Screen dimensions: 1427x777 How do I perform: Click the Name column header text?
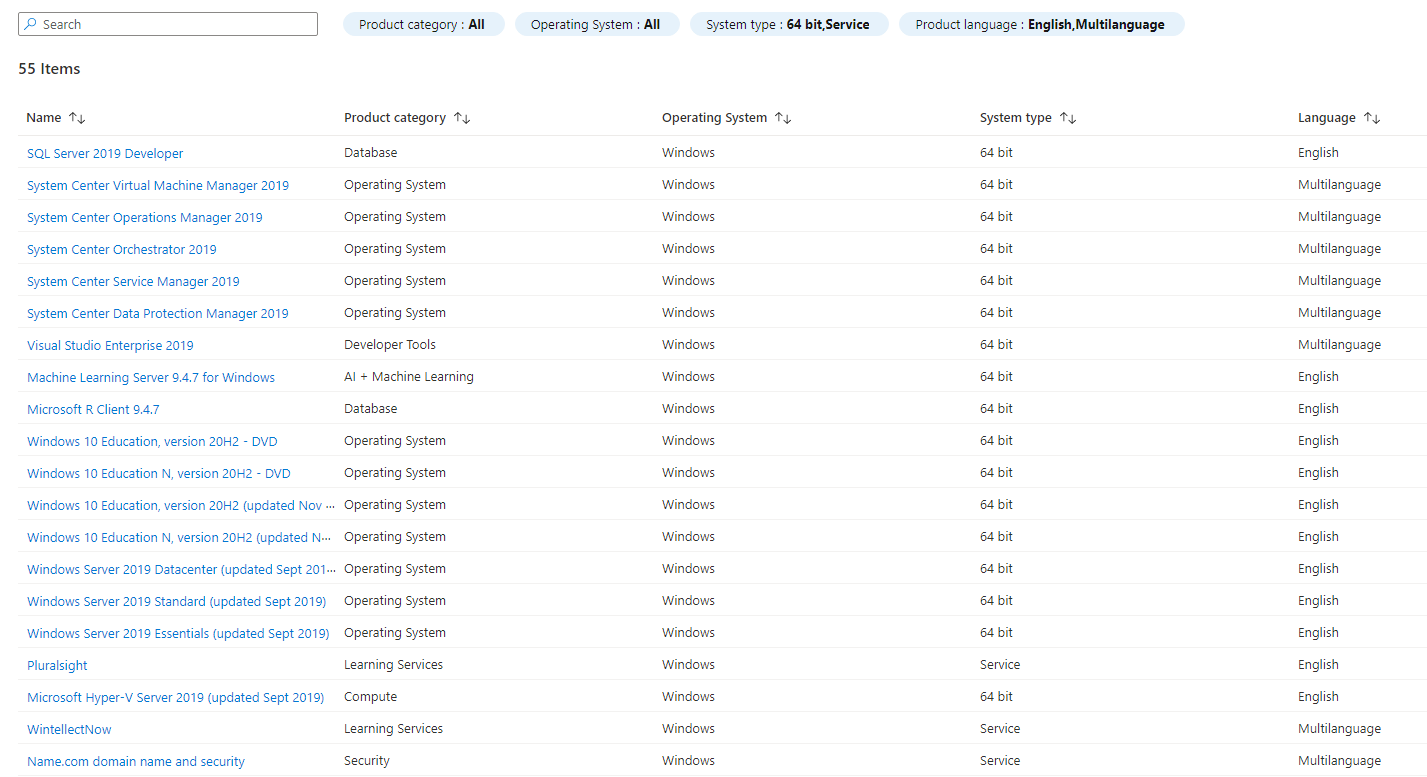tap(44, 118)
